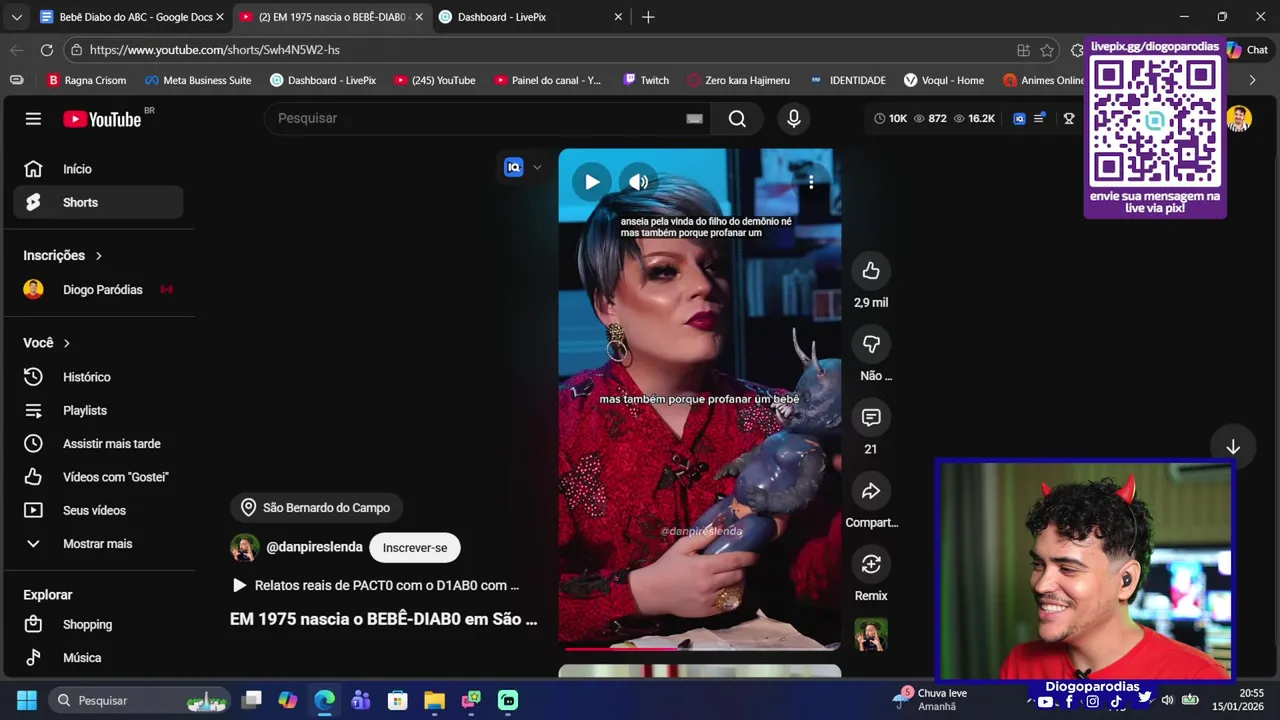Switch to the Dashboard - LivePix tab
1280x720 pixels.
tap(531, 17)
